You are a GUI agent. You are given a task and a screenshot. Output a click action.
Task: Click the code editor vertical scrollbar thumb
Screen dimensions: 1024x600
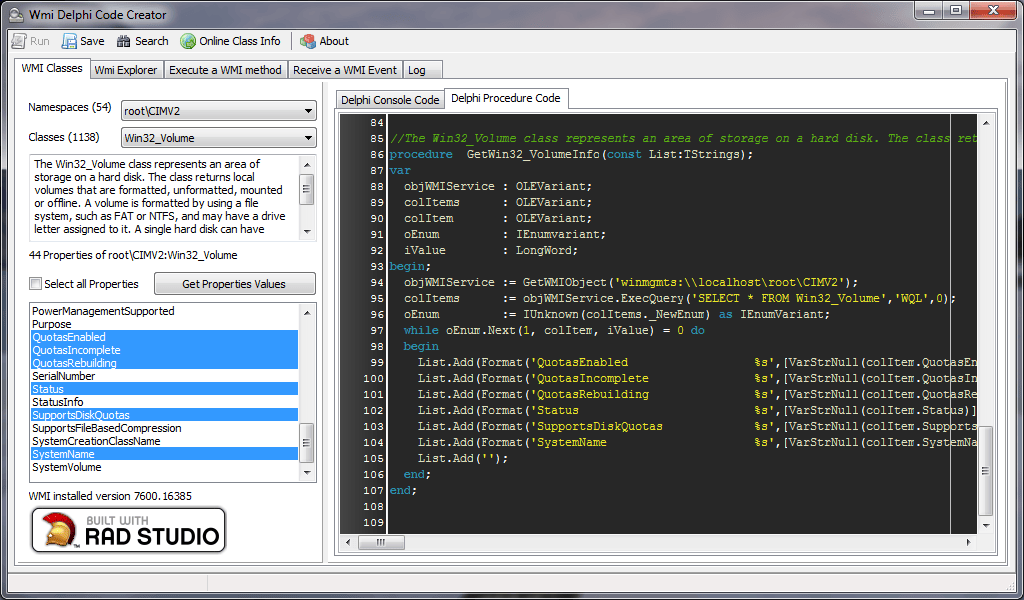[x=985, y=471]
